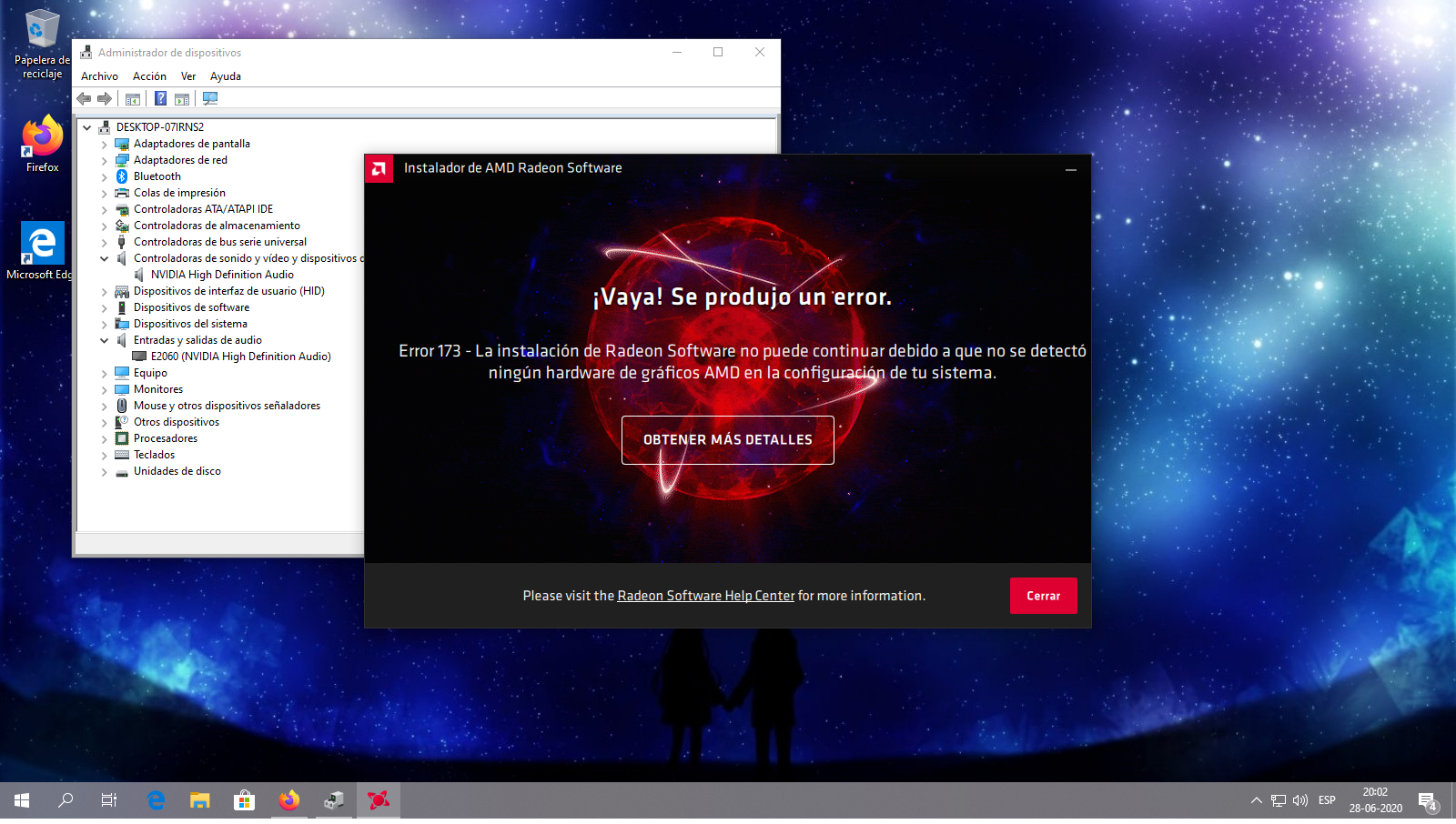Open the Acción menu

click(x=149, y=76)
